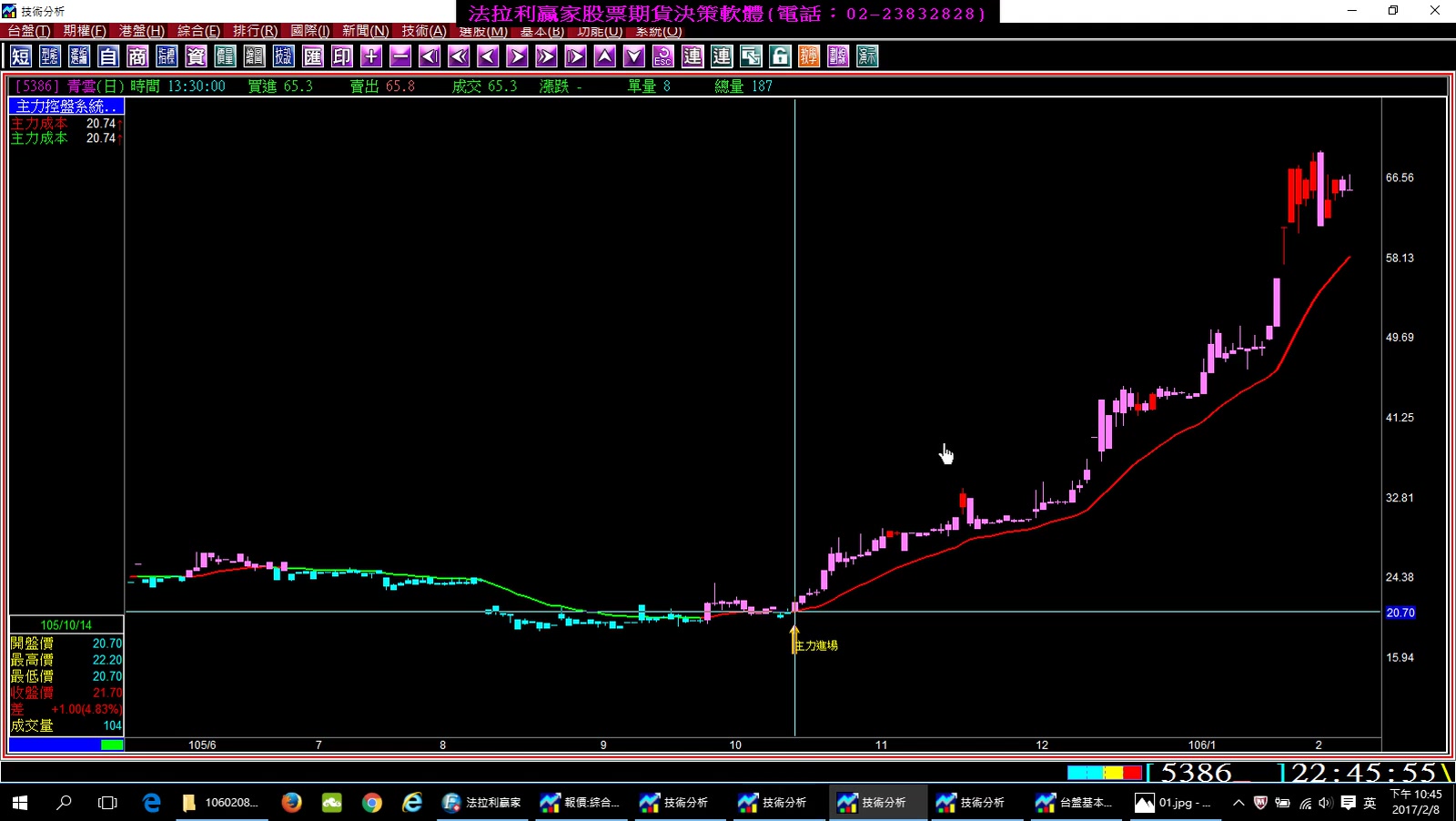Click the plus zoom-in toolbar icon

tap(371, 56)
